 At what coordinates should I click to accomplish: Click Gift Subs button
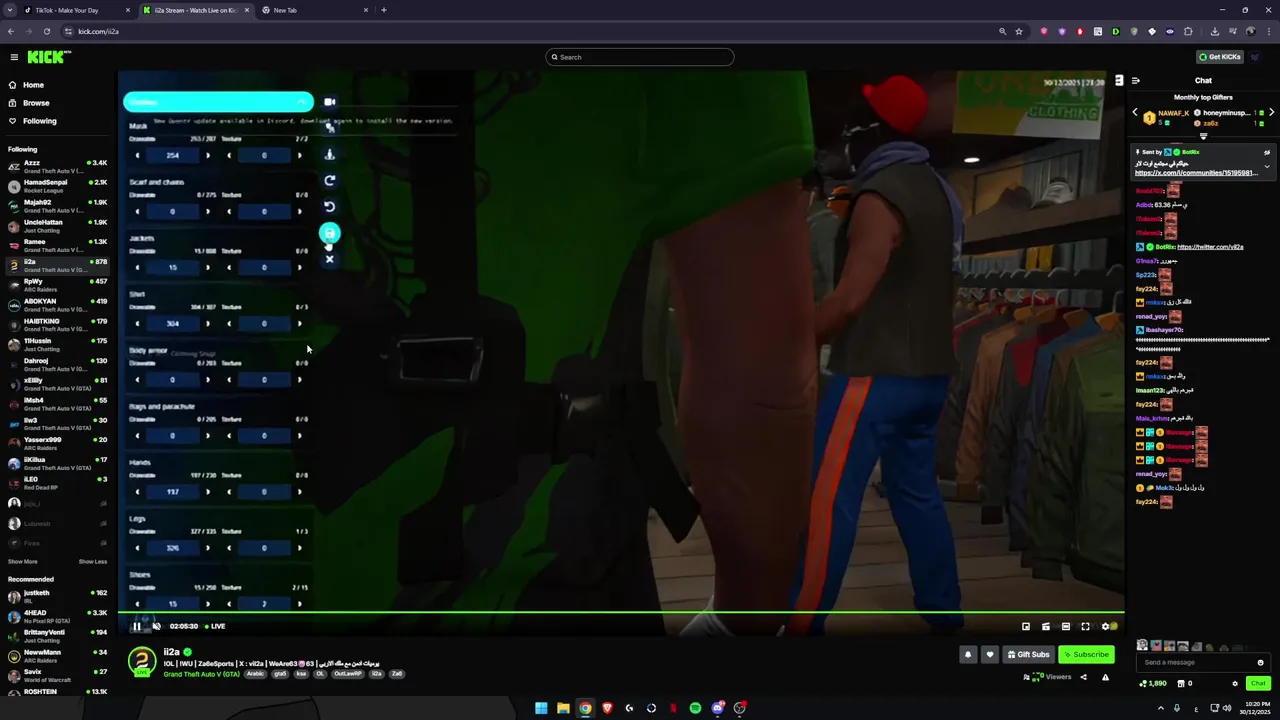coord(1029,655)
